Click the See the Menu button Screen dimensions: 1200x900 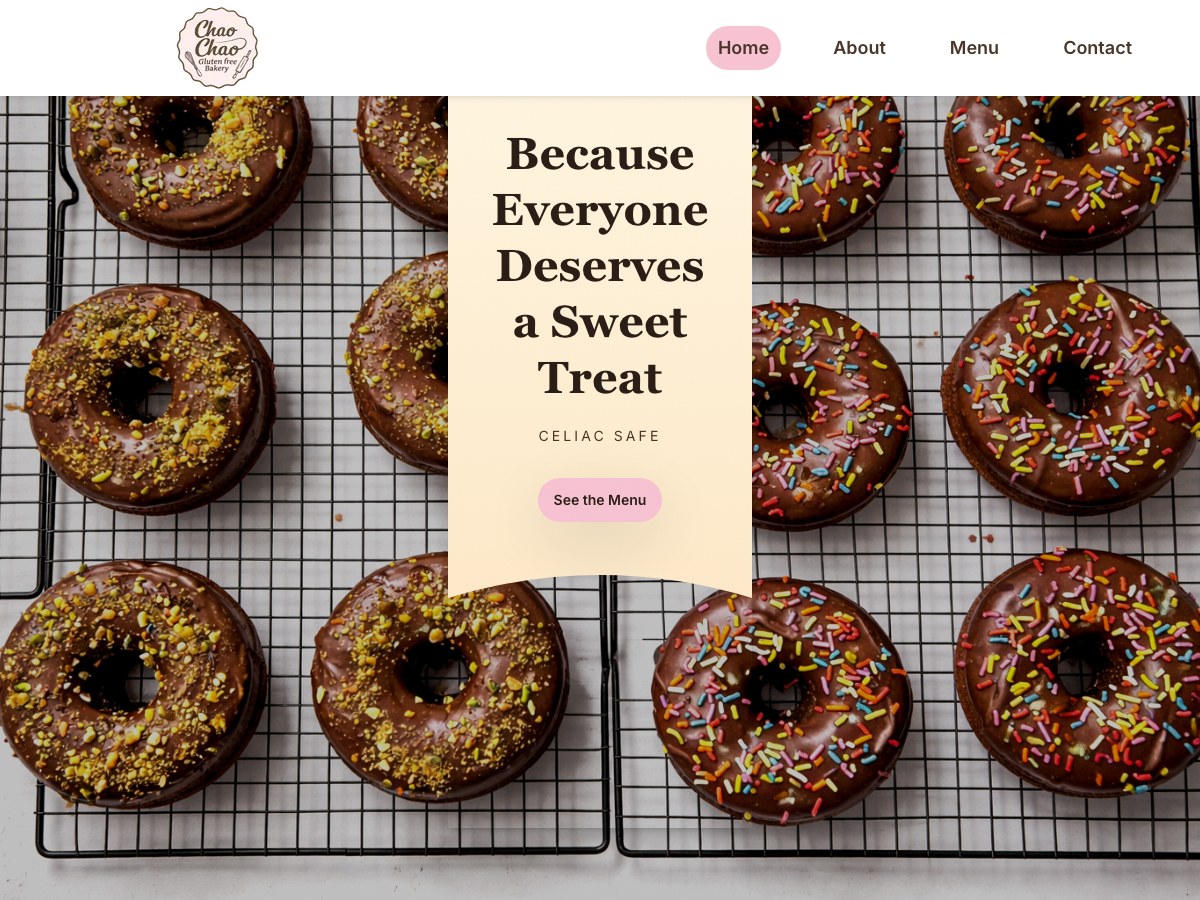[x=600, y=500]
